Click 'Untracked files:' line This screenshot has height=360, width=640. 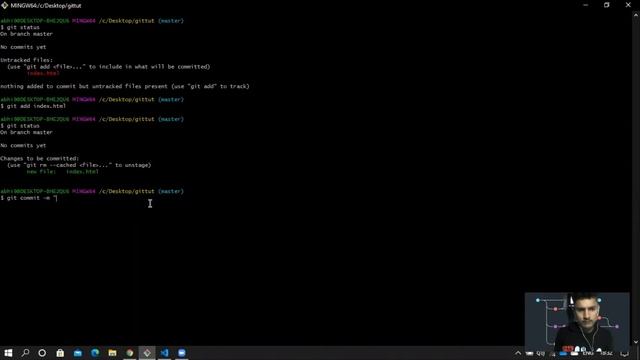[27, 60]
